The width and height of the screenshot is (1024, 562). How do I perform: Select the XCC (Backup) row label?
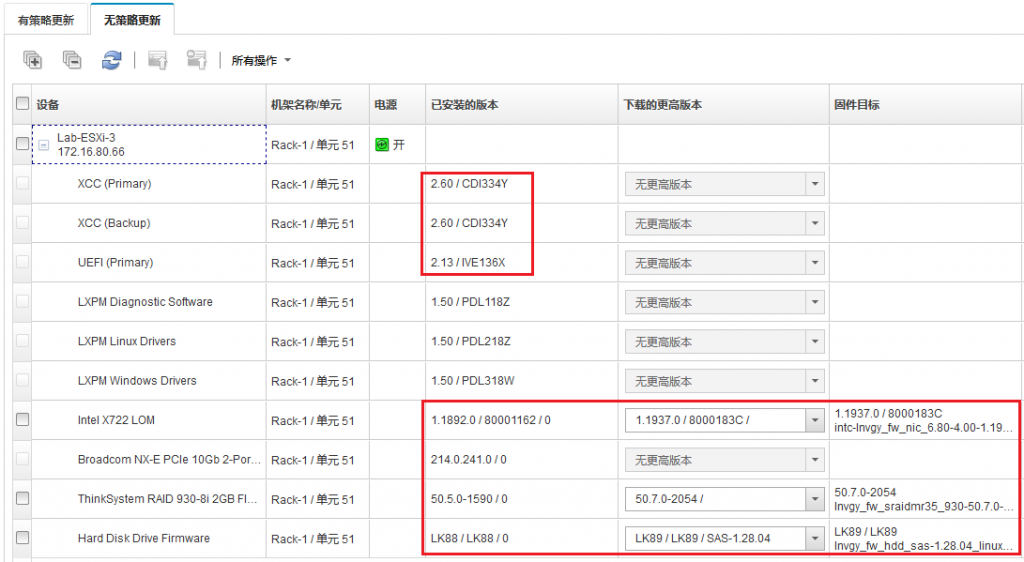[x=114, y=223]
